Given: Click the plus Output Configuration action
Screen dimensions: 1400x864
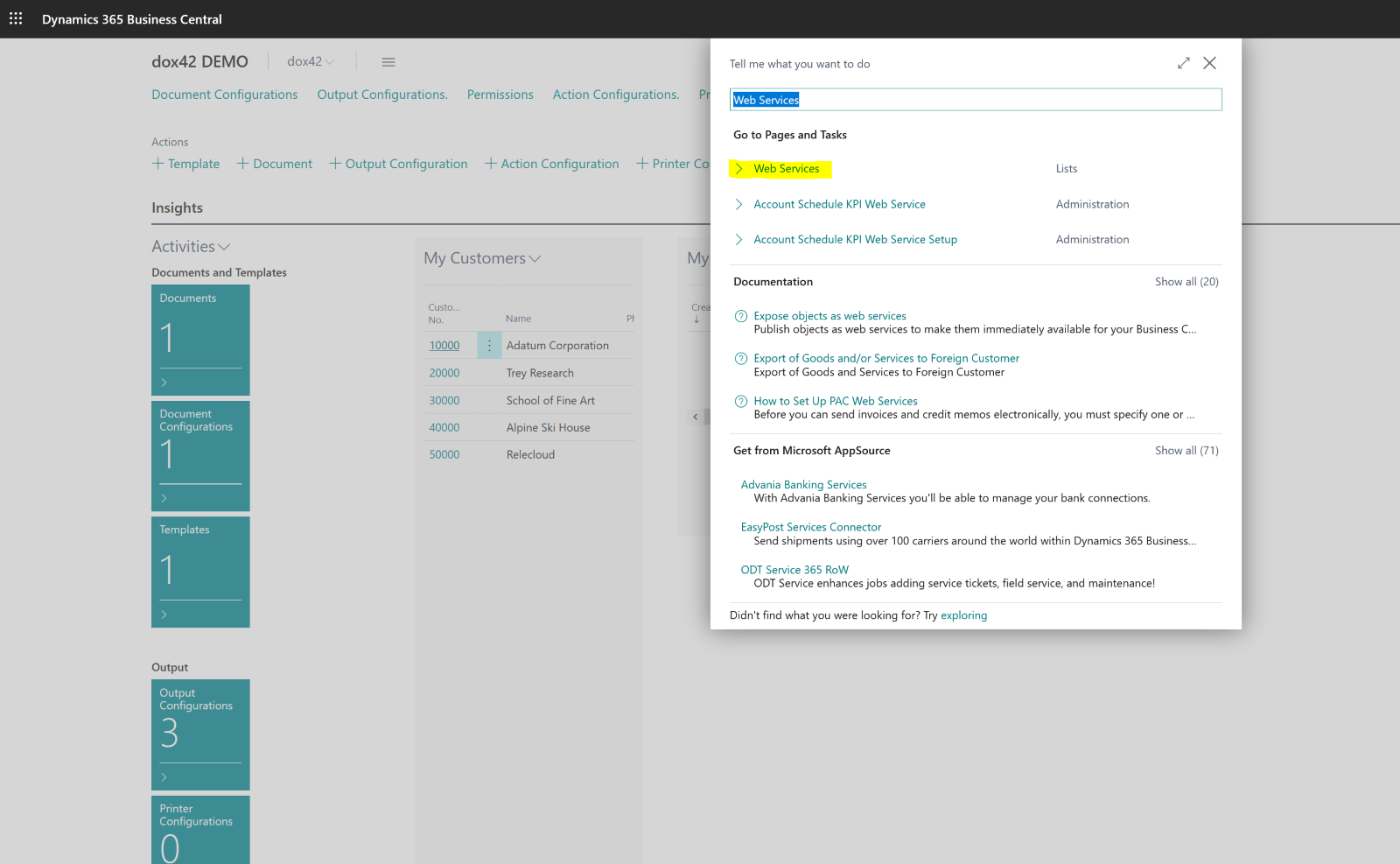Looking at the screenshot, I should 398,164.
